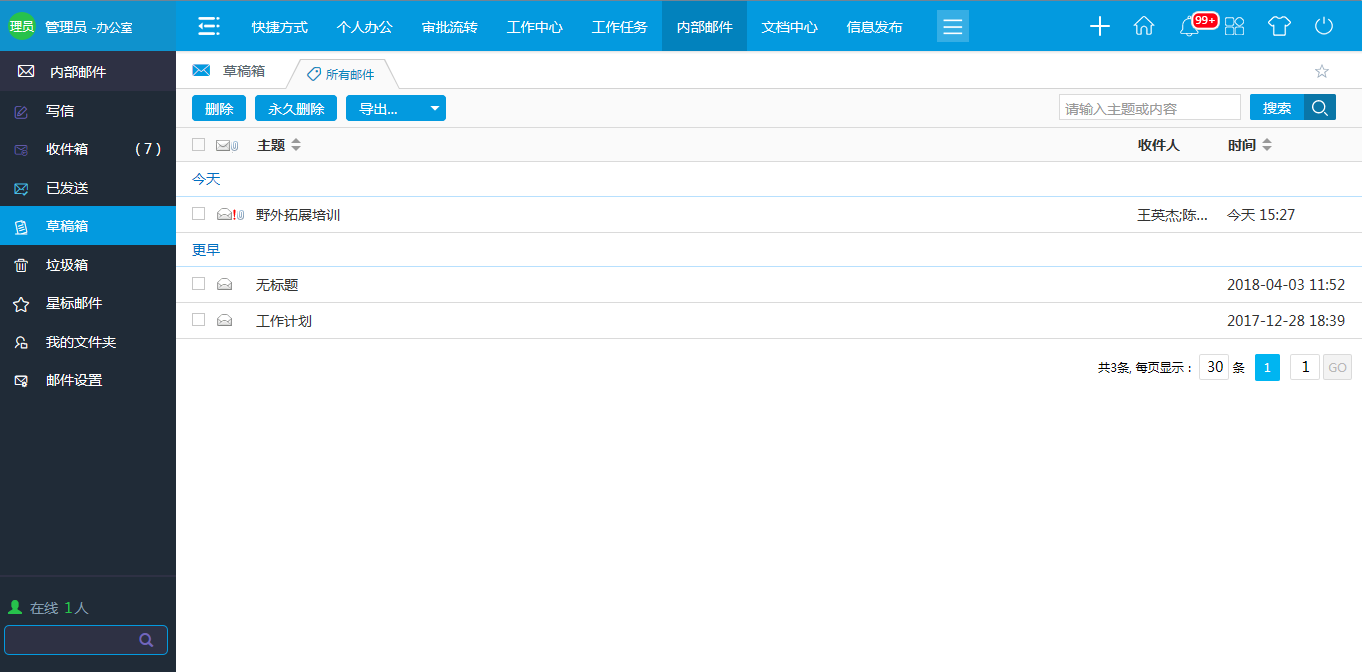Click the magnifier icon beside search button
The height and width of the screenshot is (672, 1362).
coord(1320,108)
